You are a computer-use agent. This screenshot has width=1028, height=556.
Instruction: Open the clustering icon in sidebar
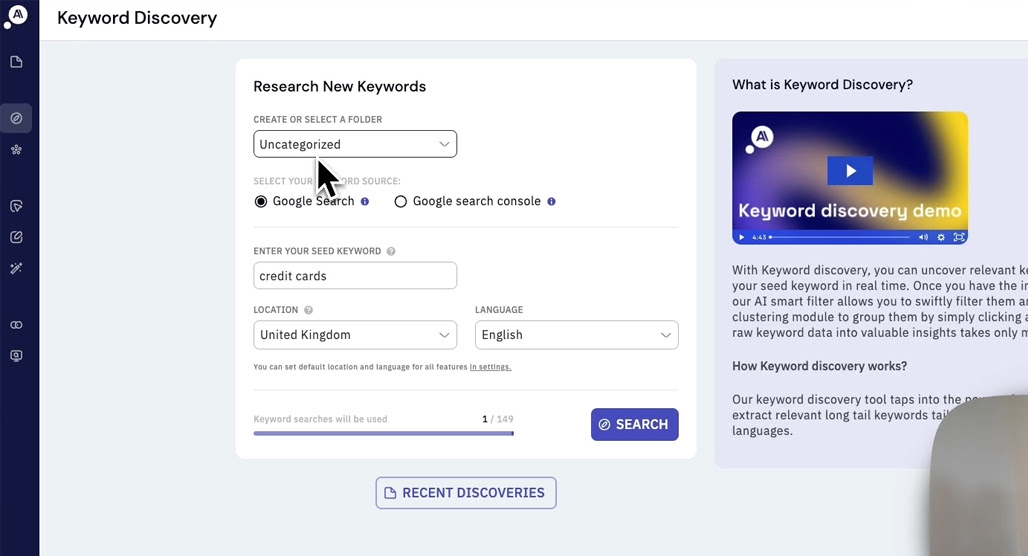coord(16,149)
